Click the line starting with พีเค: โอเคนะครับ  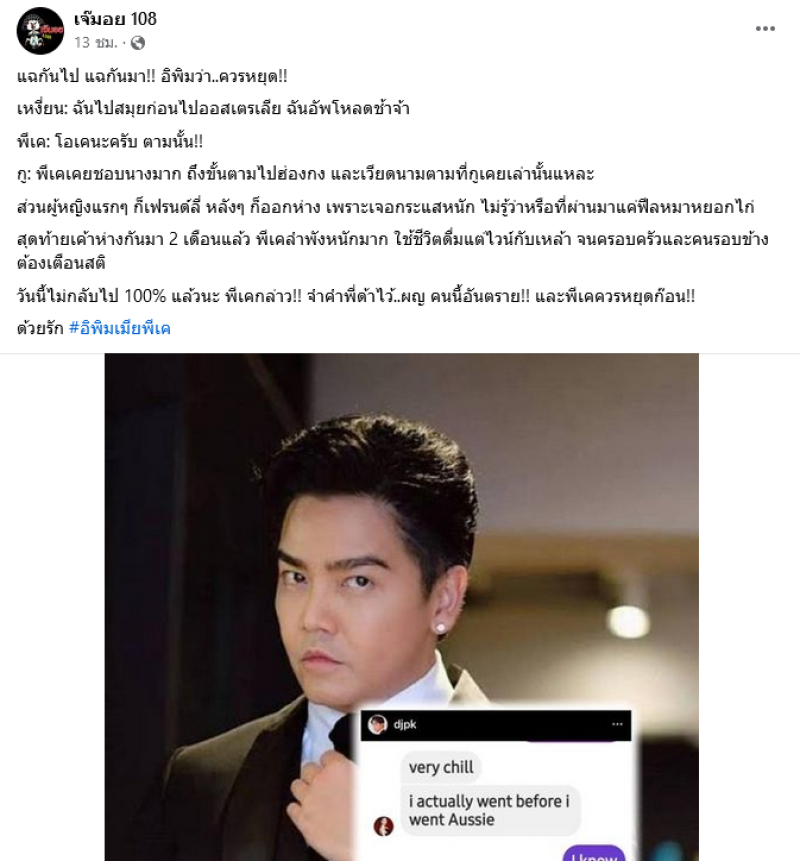pyautogui.click(x=110, y=142)
